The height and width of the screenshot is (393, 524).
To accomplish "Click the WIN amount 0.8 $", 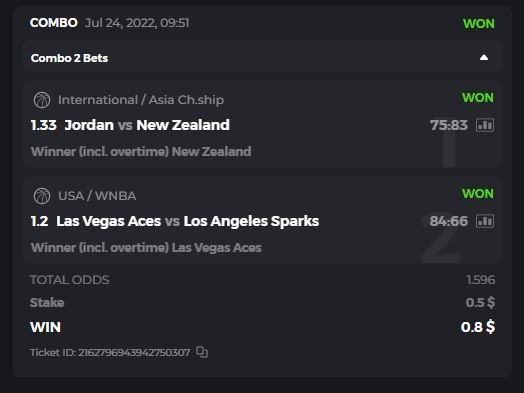I will tap(478, 327).
